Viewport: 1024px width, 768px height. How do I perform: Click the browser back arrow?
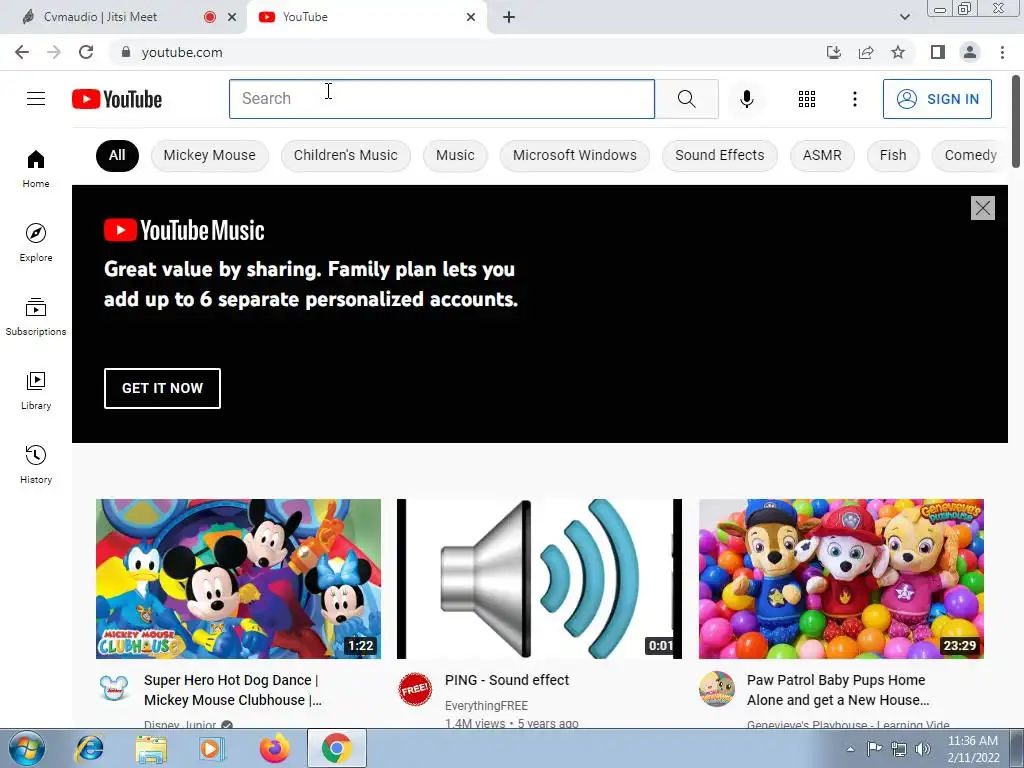[x=22, y=52]
